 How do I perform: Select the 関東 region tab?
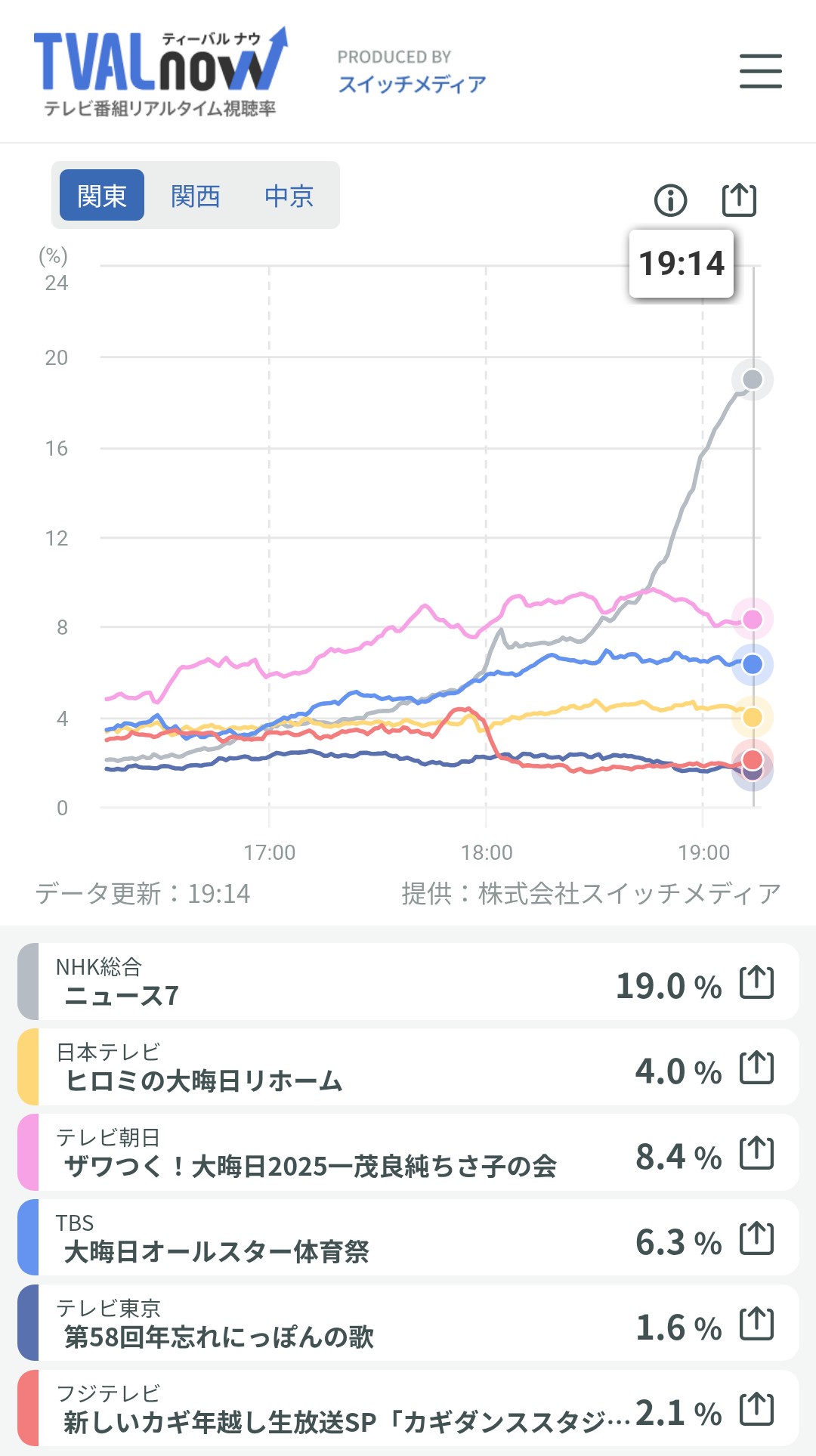102,196
